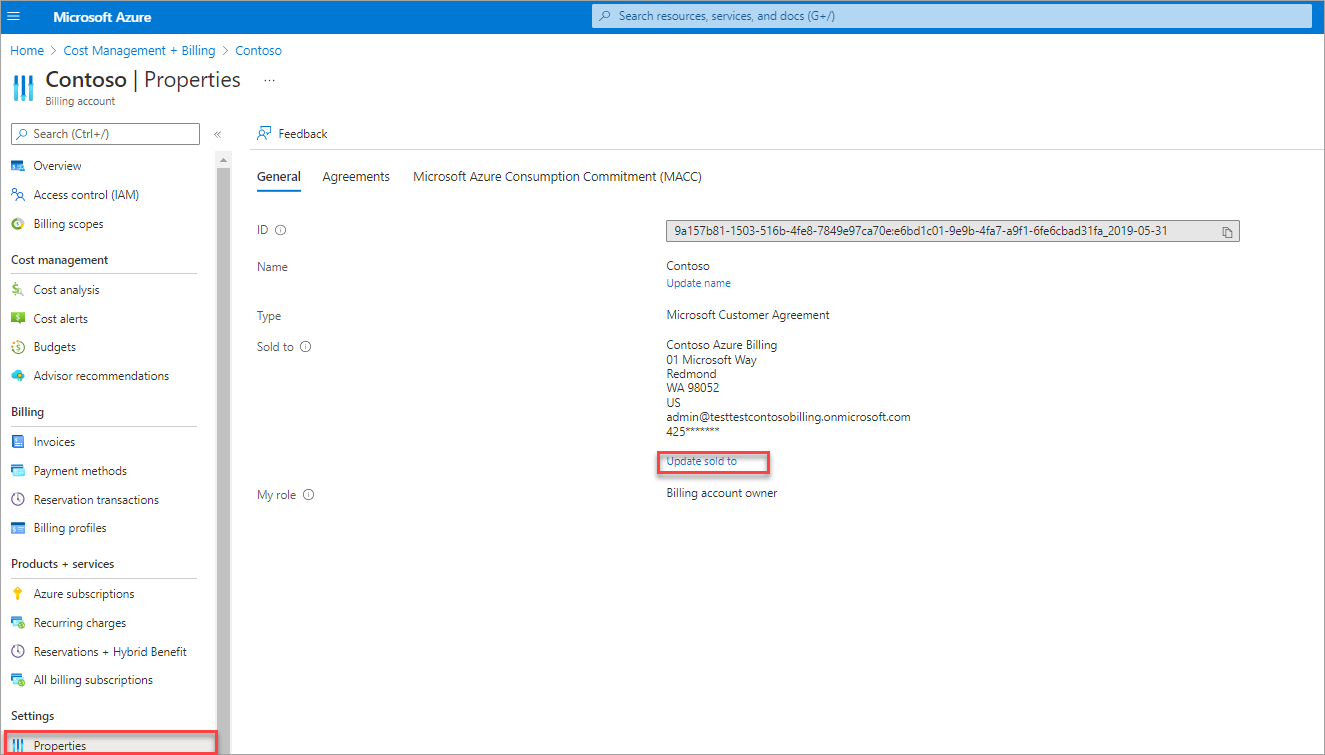Click the Cost alerts icon
This screenshot has width=1325, height=755.
18,319
